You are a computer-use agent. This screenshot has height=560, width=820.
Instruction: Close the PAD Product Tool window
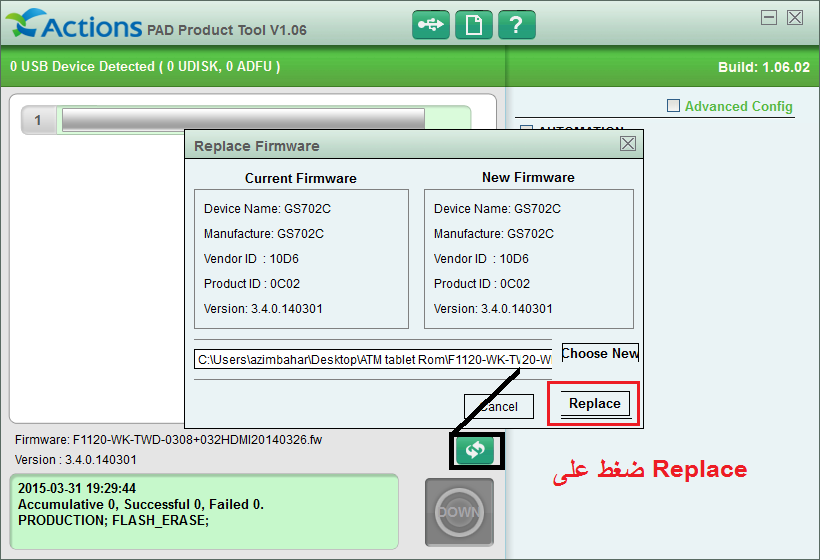795,18
